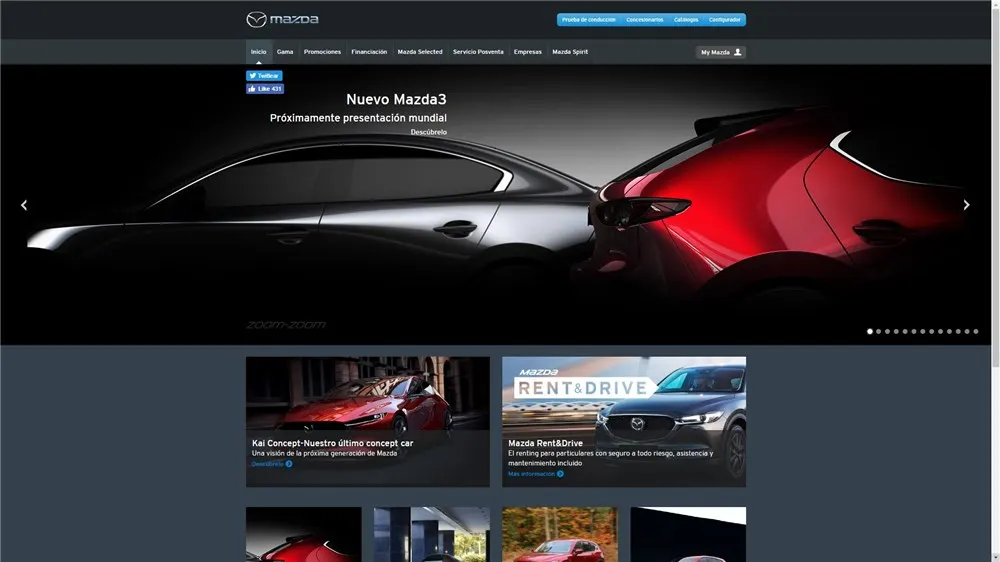Click the Nuevo Mazda3 headline
The width and height of the screenshot is (1000, 562).
click(x=396, y=99)
